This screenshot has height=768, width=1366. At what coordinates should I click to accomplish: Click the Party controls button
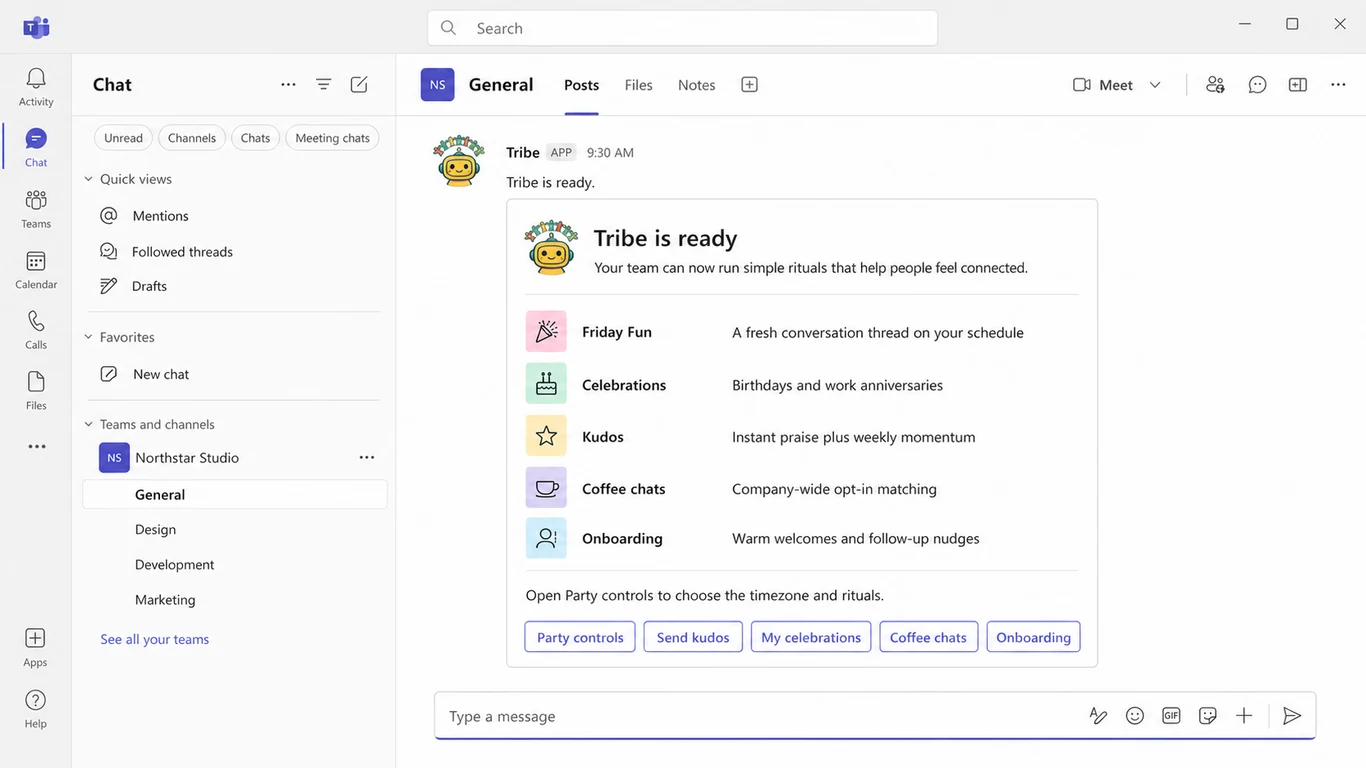click(x=580, y=637)
